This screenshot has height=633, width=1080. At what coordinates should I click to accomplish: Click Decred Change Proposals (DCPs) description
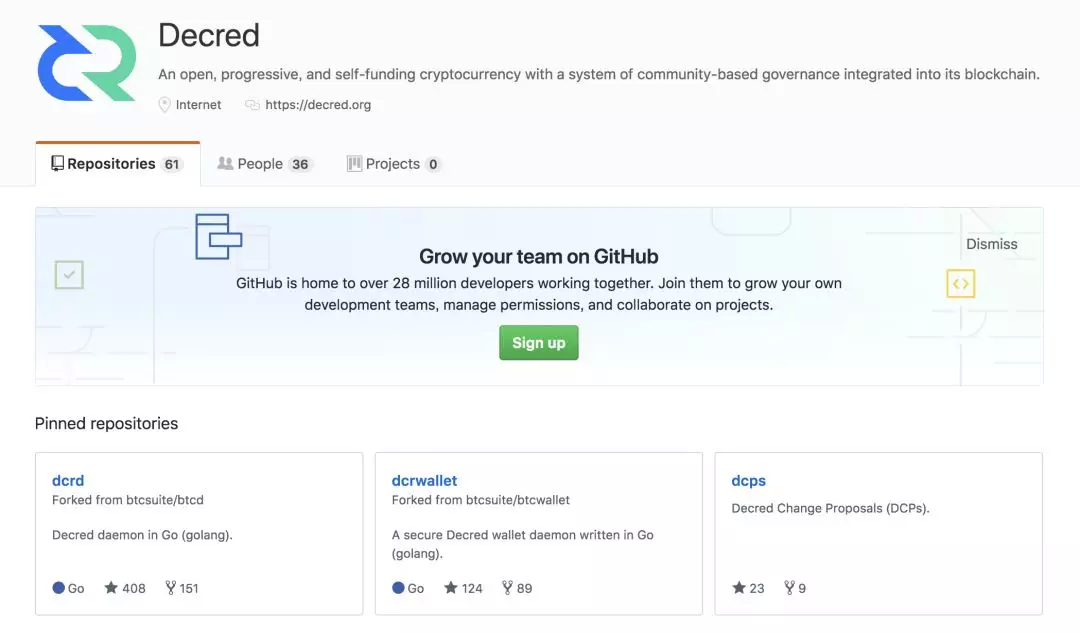(x=830, y=508)
